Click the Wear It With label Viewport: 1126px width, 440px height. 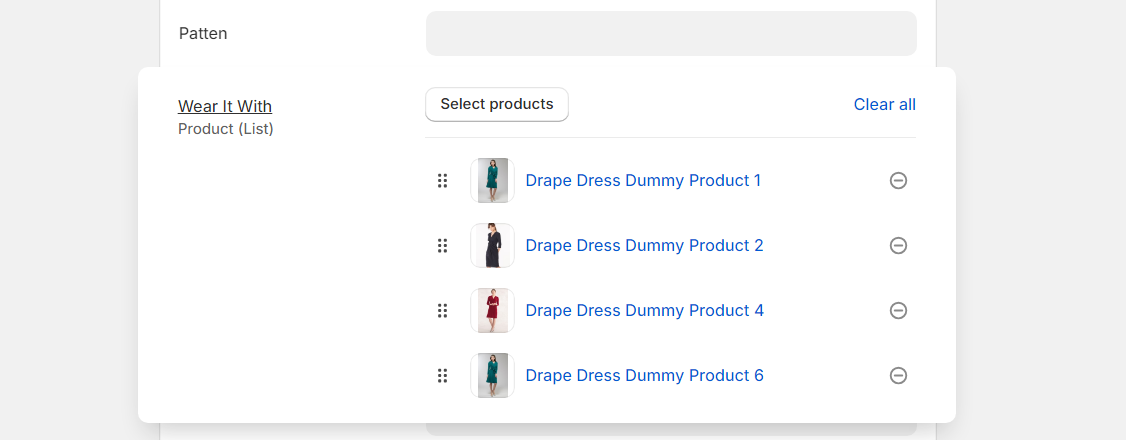click(x=225, y=106)
